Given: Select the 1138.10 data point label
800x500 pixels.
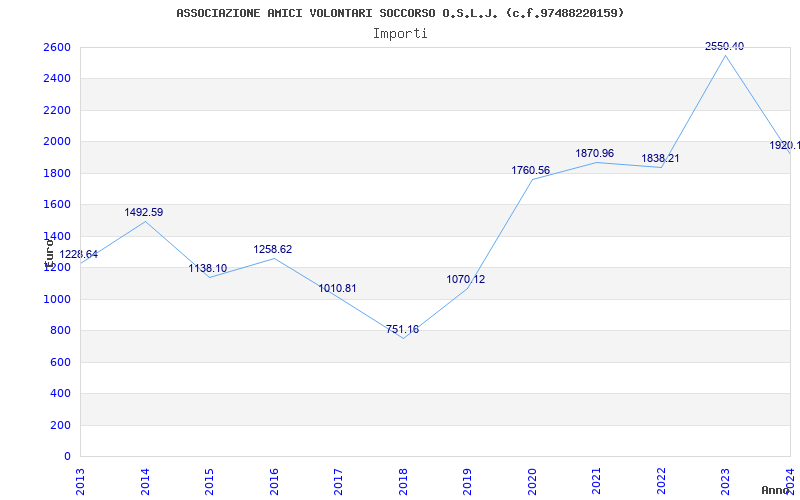Looking at the screenshot, I should (208, 268).
